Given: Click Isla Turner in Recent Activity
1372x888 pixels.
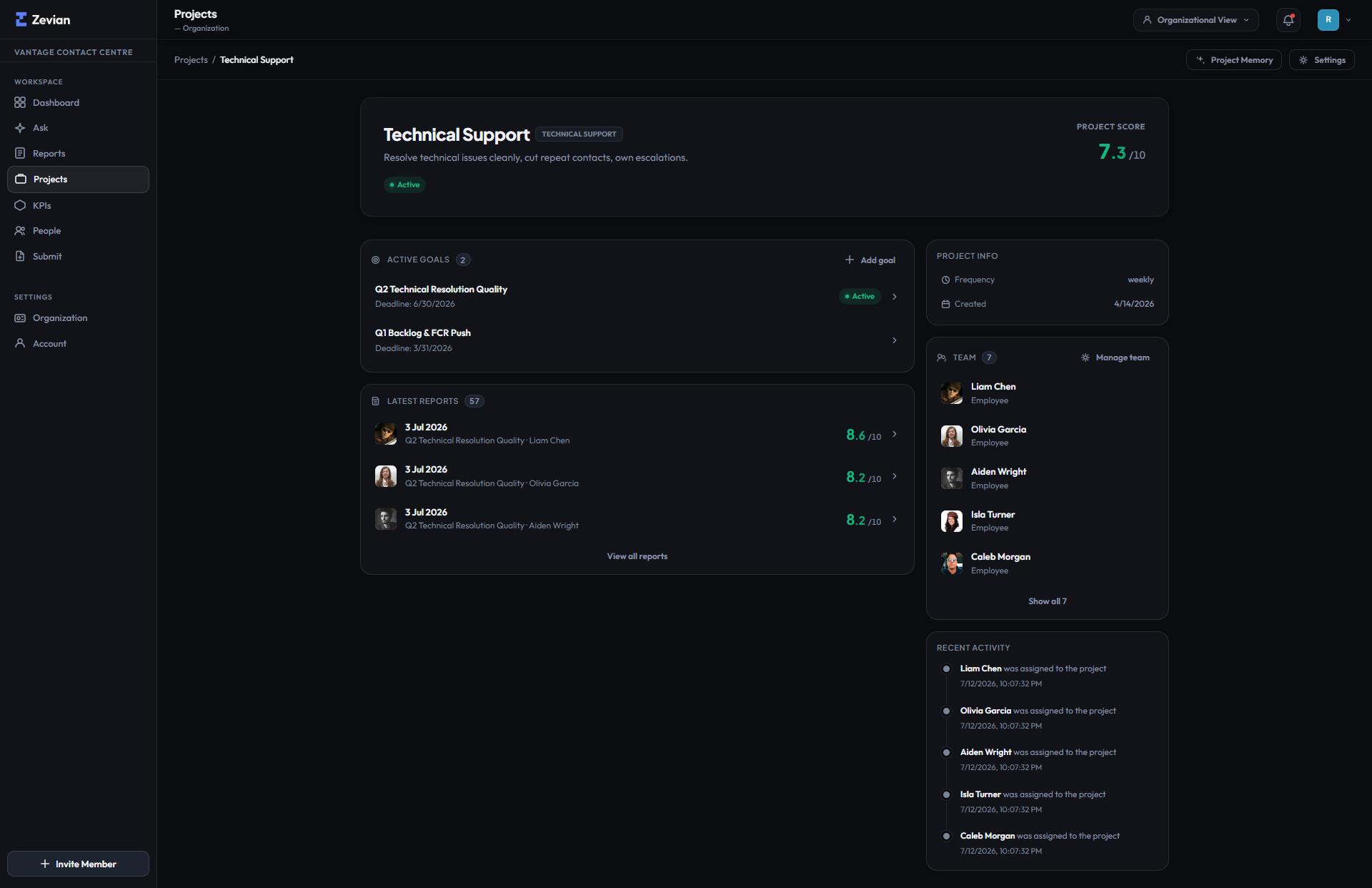Looking at the screenshot, I should click(x=980, y=794).
